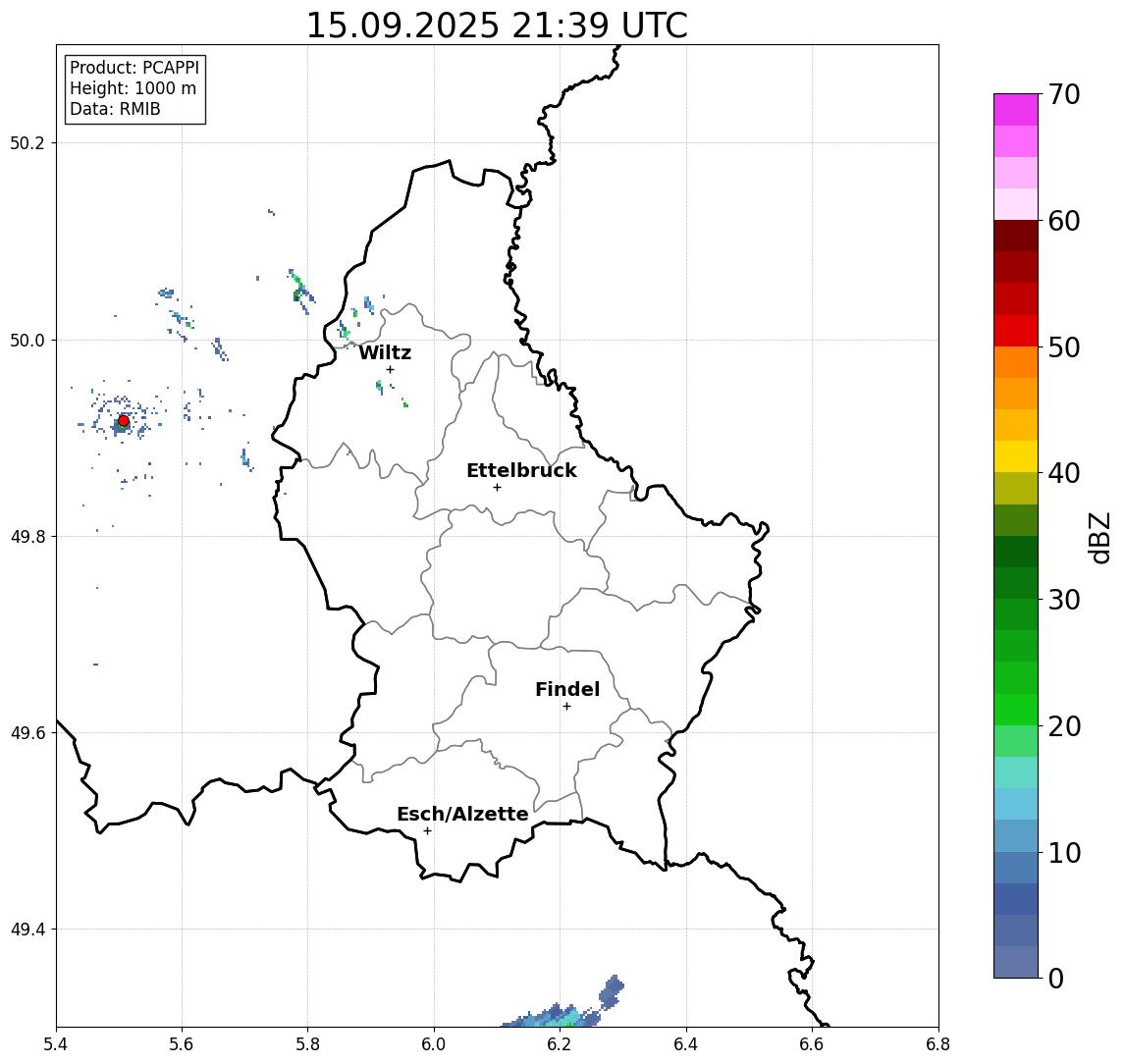Click the 5.4 longitude tick label
Screen dimensions: 1124x1064
pos(56,1044)
